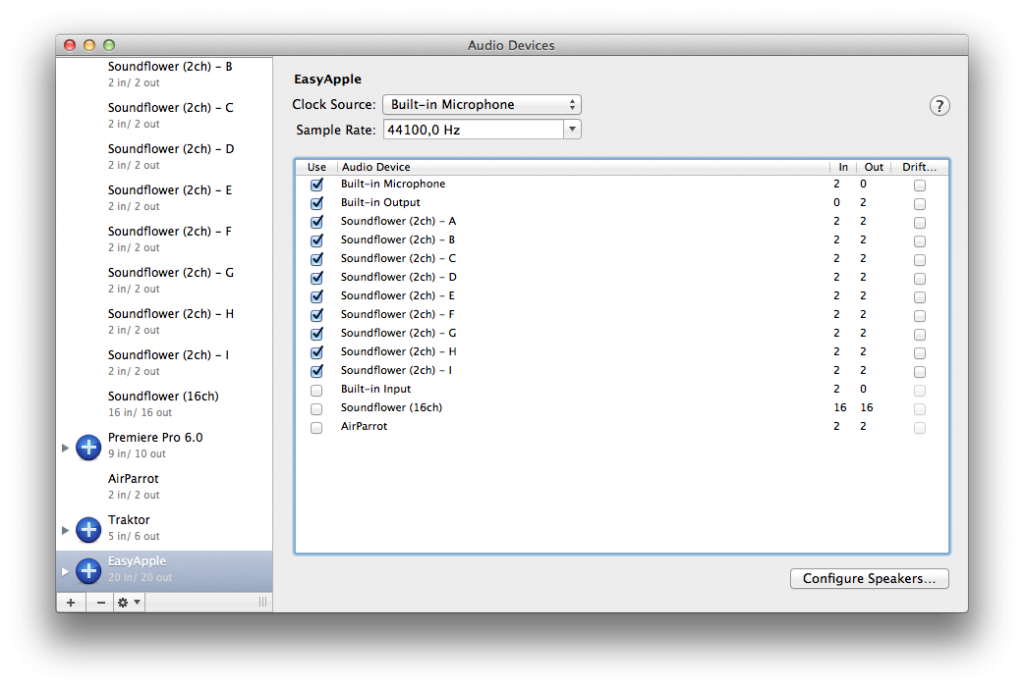Select AirParrot in the device sidebar

tap(131, 479)
